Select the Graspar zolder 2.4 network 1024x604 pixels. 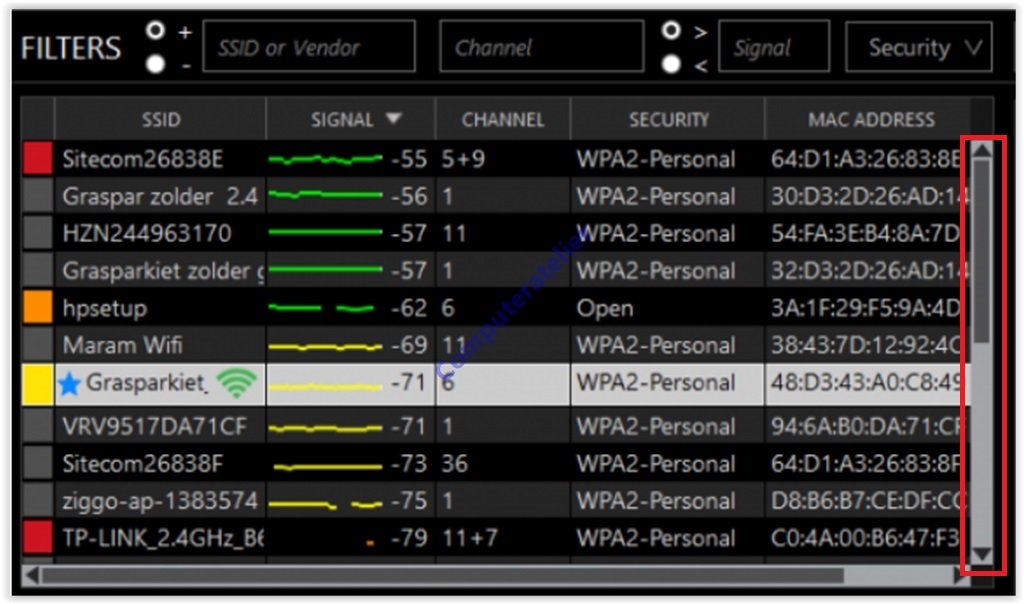click(x=496, y=196)
